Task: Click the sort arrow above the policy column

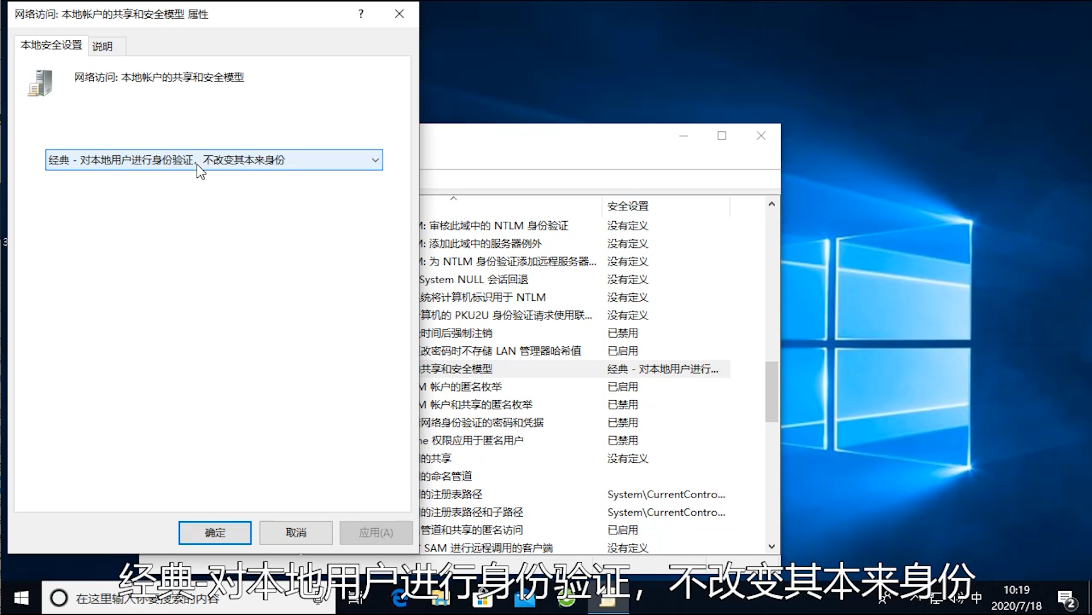Action: tap(453, 199)
